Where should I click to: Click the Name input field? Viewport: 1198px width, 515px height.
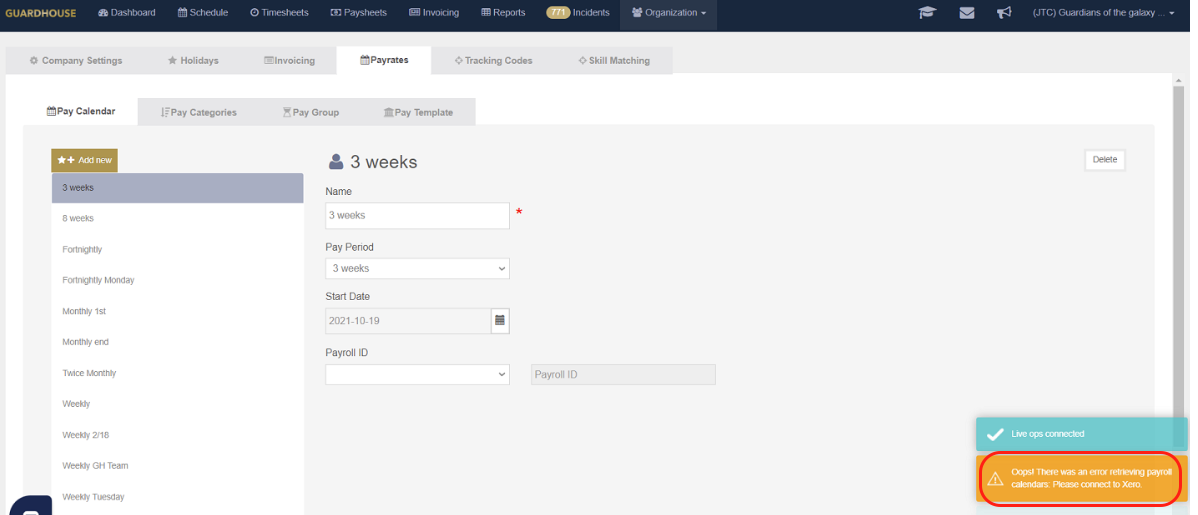(x=417, y=215)
